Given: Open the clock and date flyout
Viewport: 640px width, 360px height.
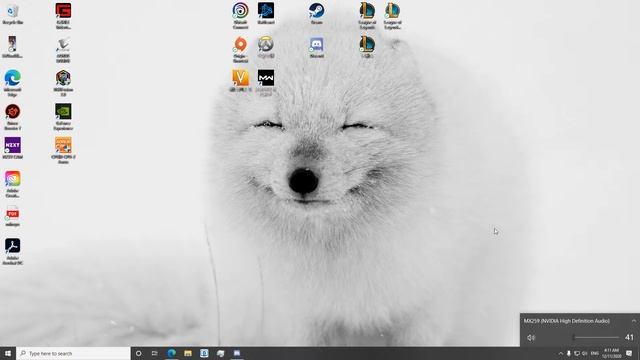Looking at the screenshot, I should tap(611, 353).
